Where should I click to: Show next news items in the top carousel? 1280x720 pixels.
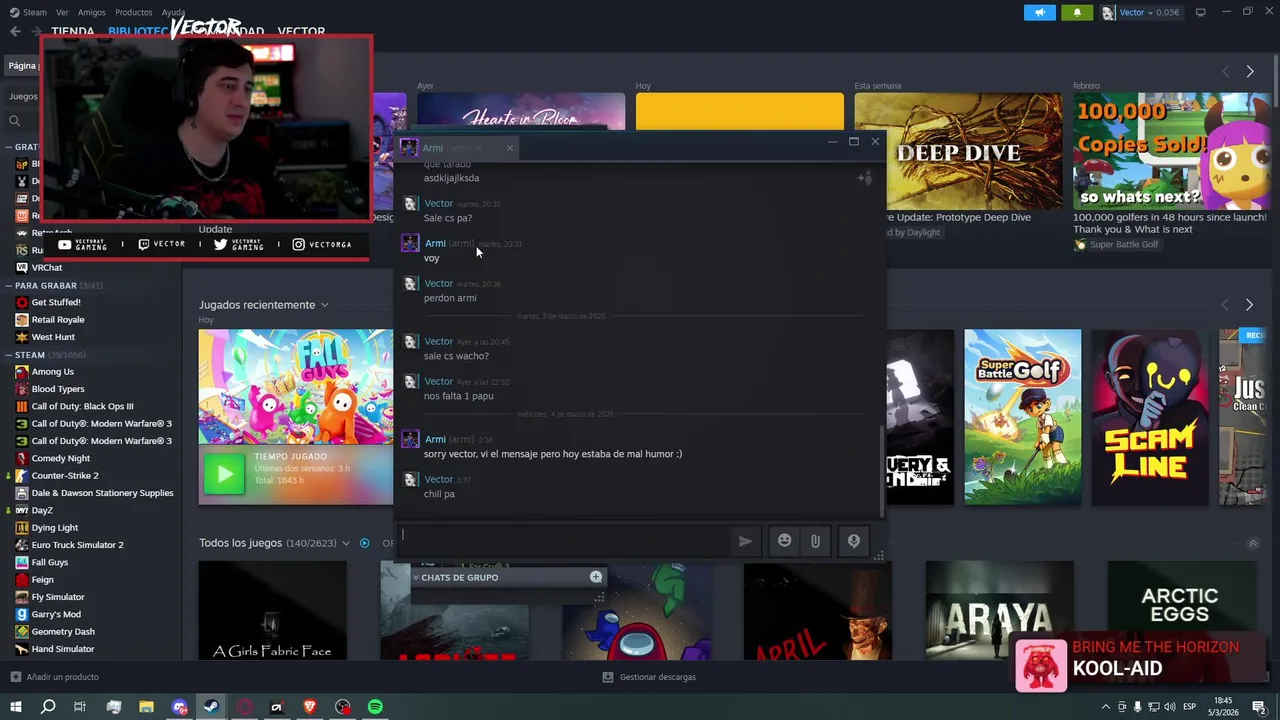pyautogui.click(x=1249, y=71)
